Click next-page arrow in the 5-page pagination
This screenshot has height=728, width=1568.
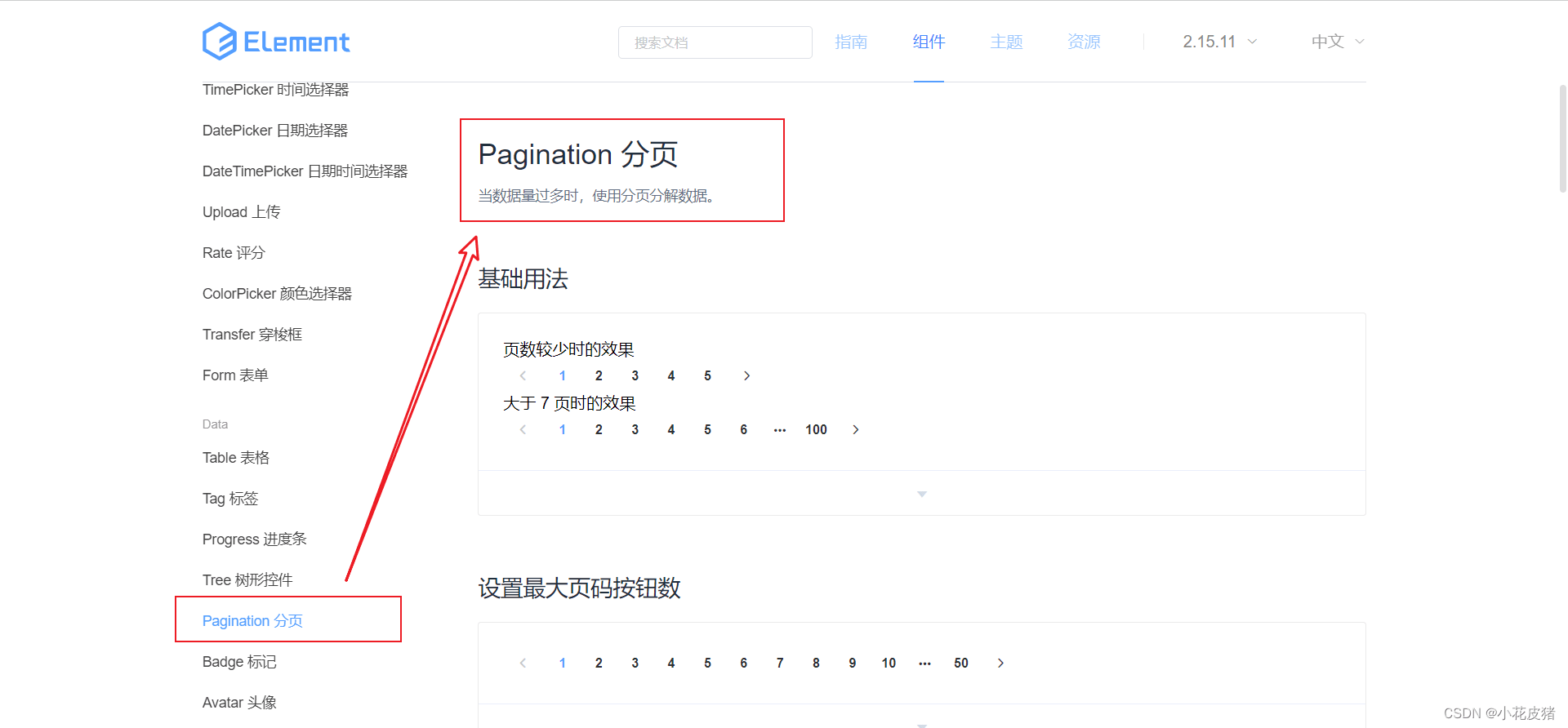tap(746, 375)
